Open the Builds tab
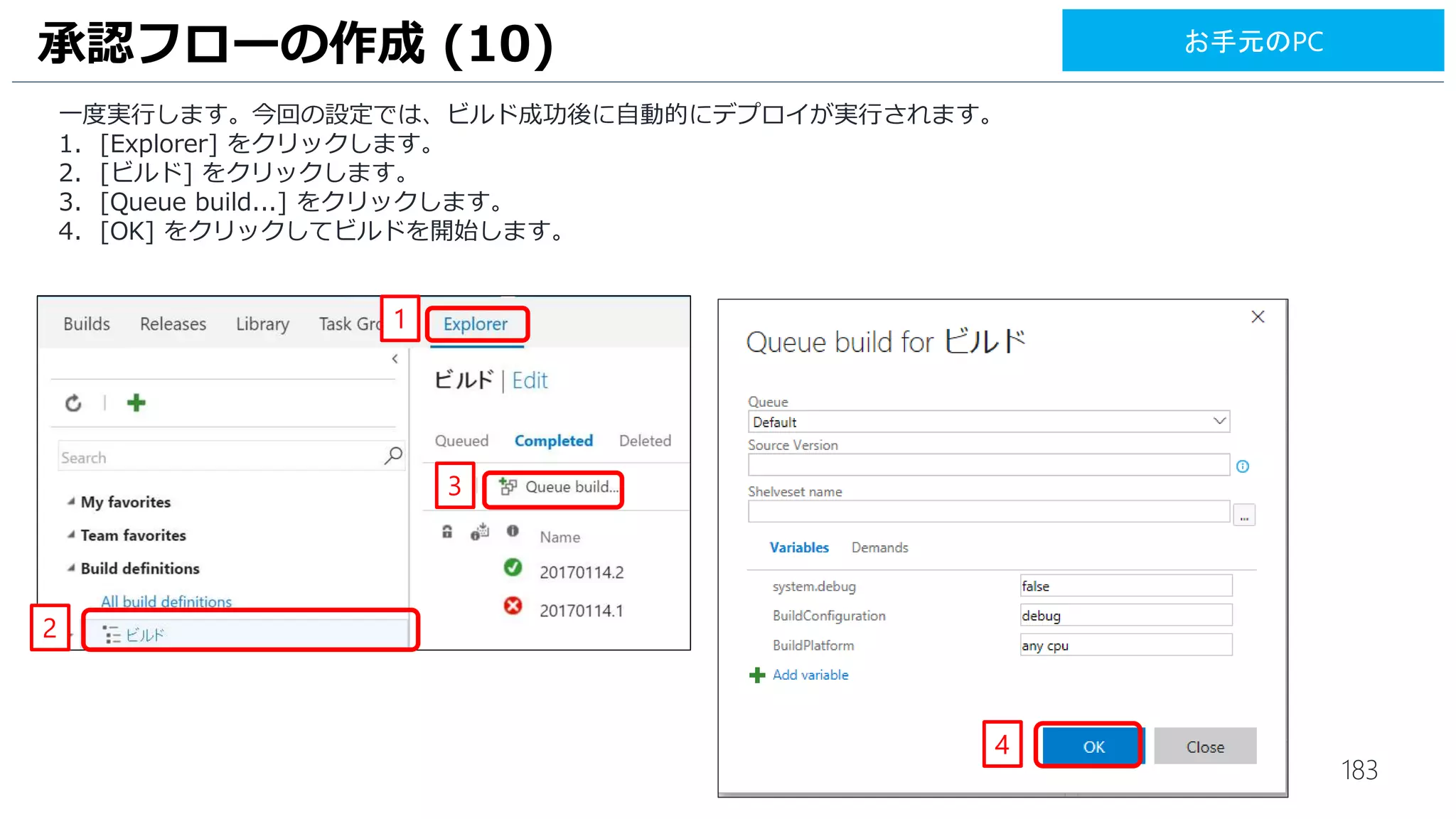 click(x=87, y=324)
